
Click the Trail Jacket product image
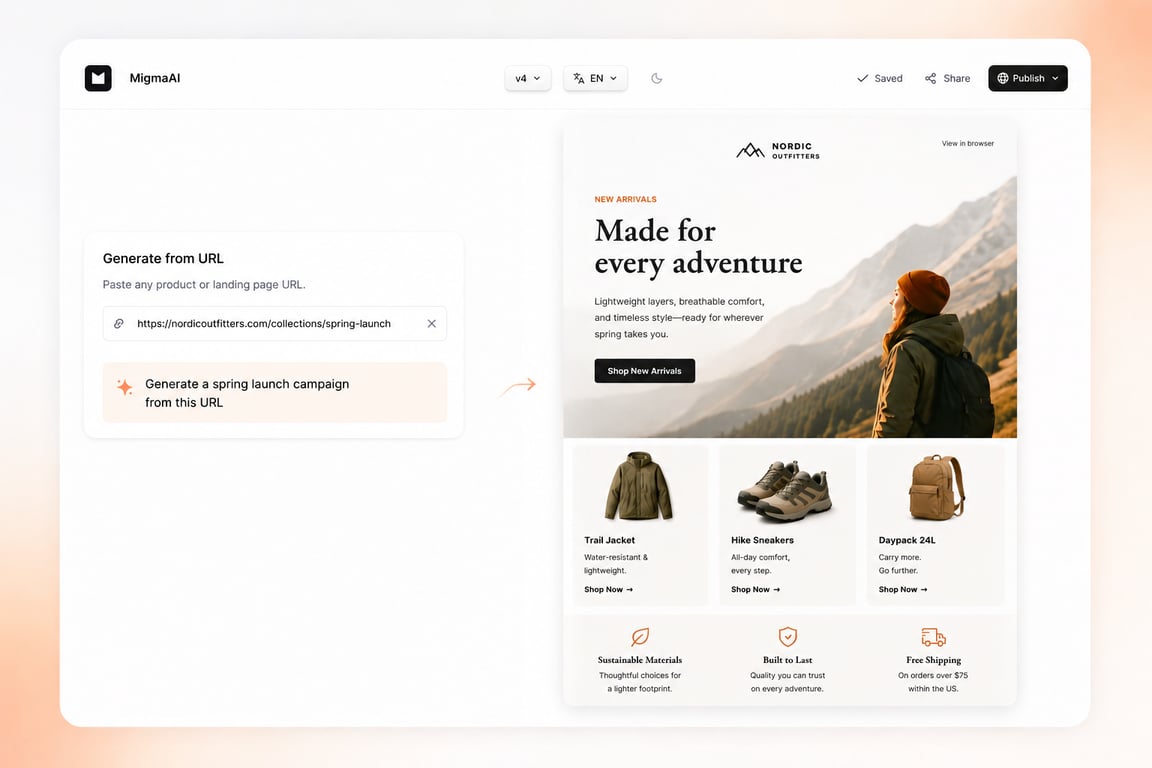[x=639, y=487]
